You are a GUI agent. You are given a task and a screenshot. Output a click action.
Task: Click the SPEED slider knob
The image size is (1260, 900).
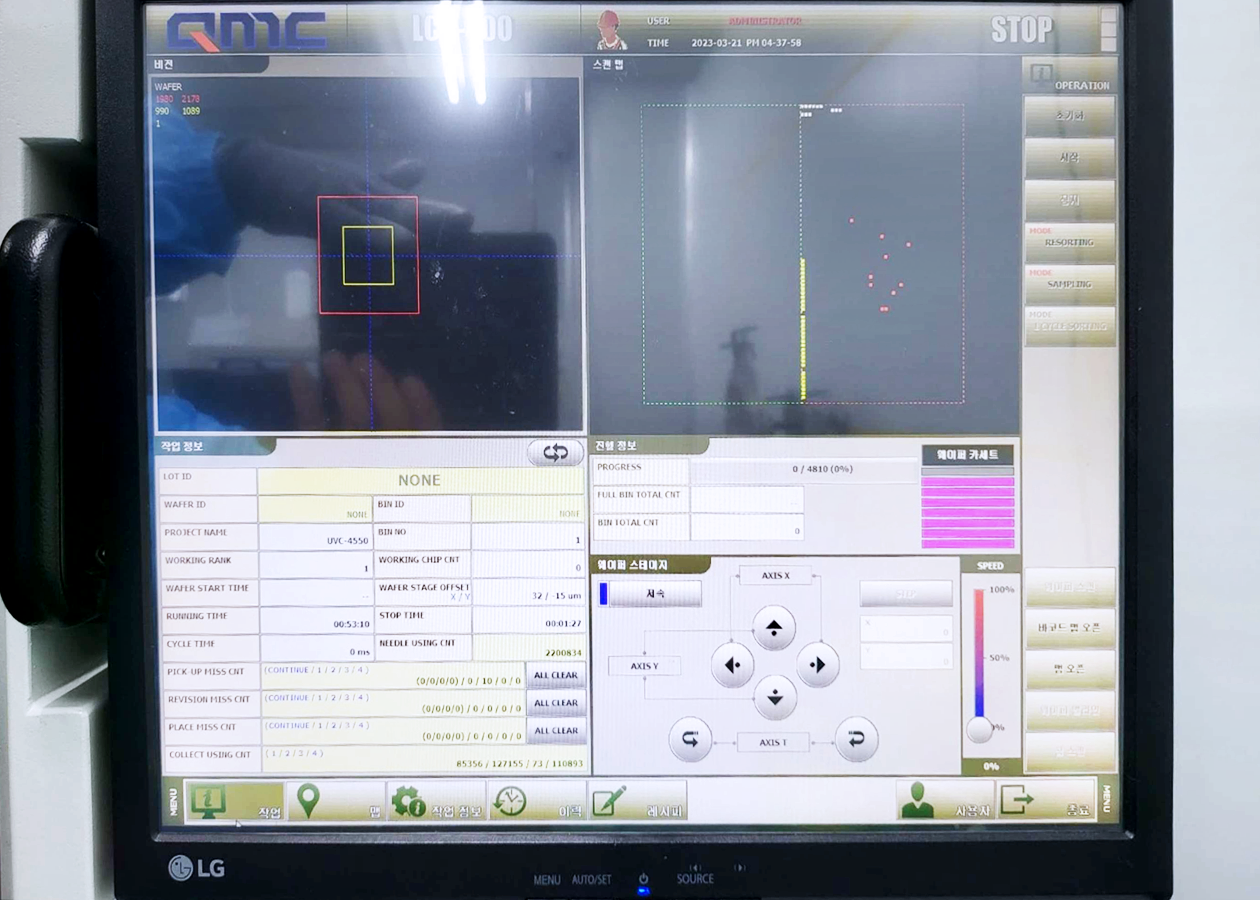pos(980,729)
